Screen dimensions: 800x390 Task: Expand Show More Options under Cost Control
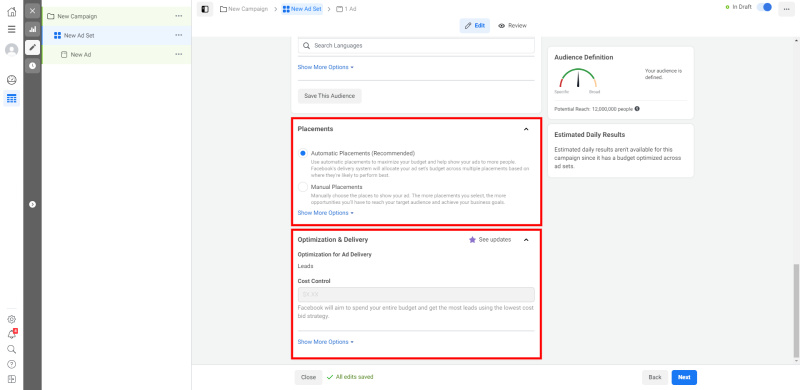click(x=326, y=342)
